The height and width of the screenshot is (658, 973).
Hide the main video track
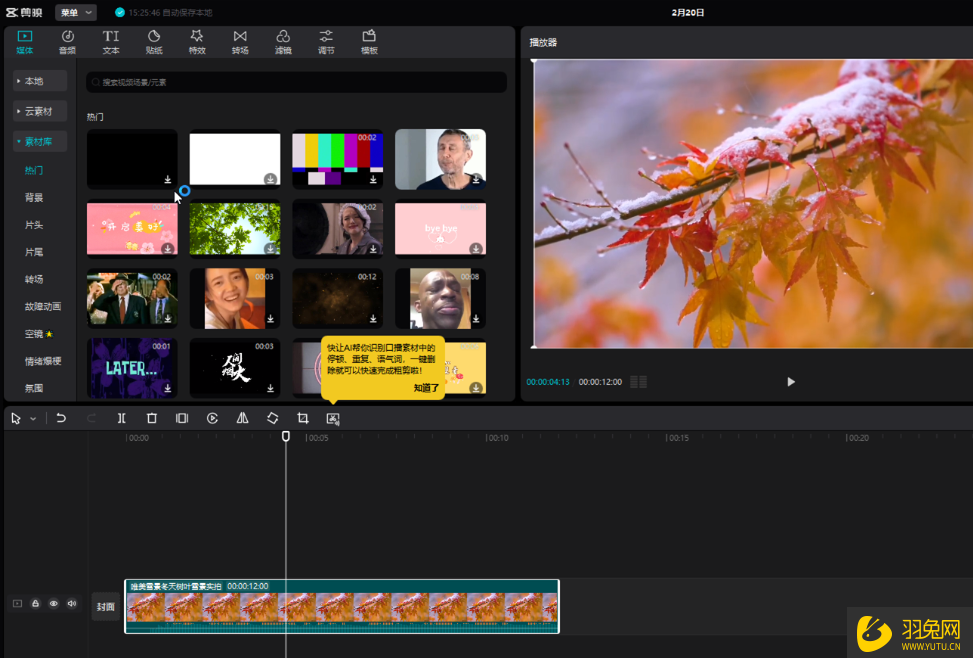click(54, 603)
